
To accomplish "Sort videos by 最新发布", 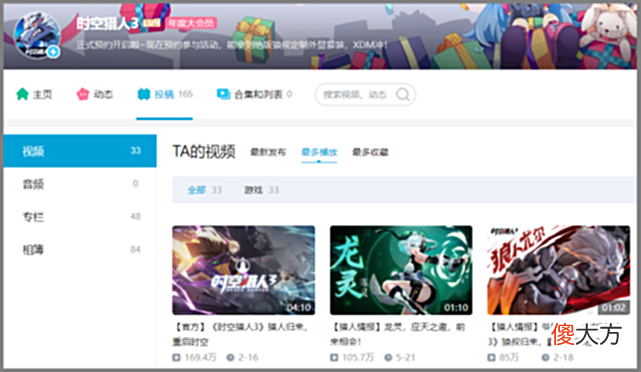I will (x=268, y=152).
